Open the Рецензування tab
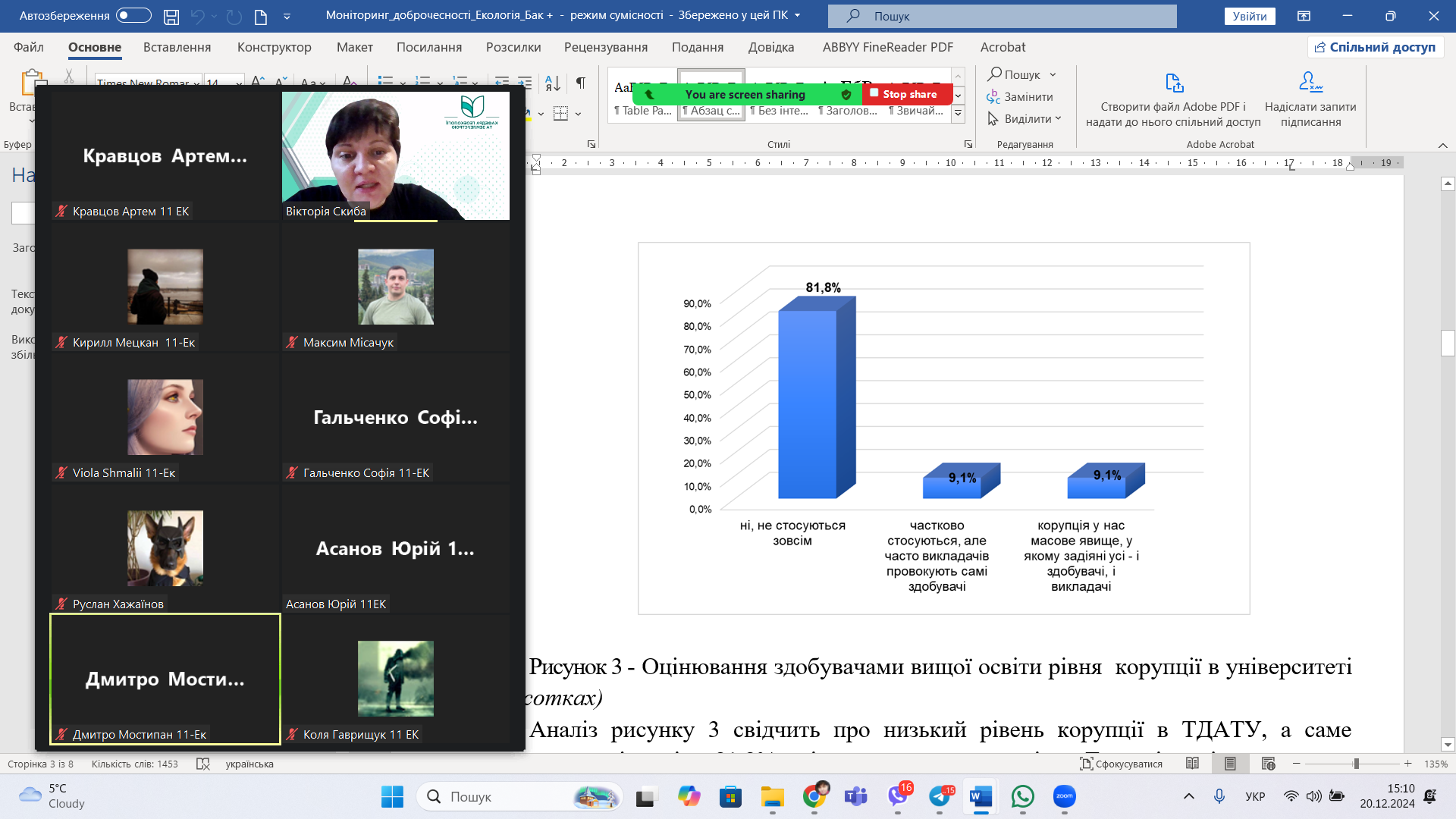Image resolution: width=1456 pixels, height=819 pixels. coord(606,47)
